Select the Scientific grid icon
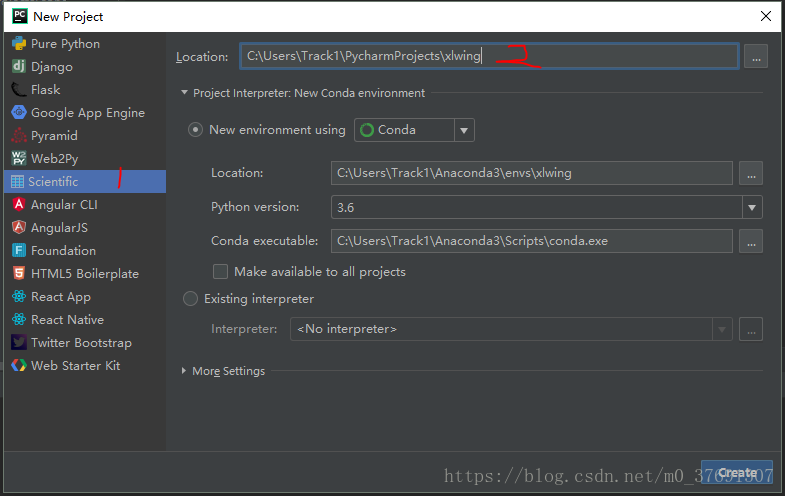Image resolution: width=785 pixels, height=496 pixels. [18, 182]
